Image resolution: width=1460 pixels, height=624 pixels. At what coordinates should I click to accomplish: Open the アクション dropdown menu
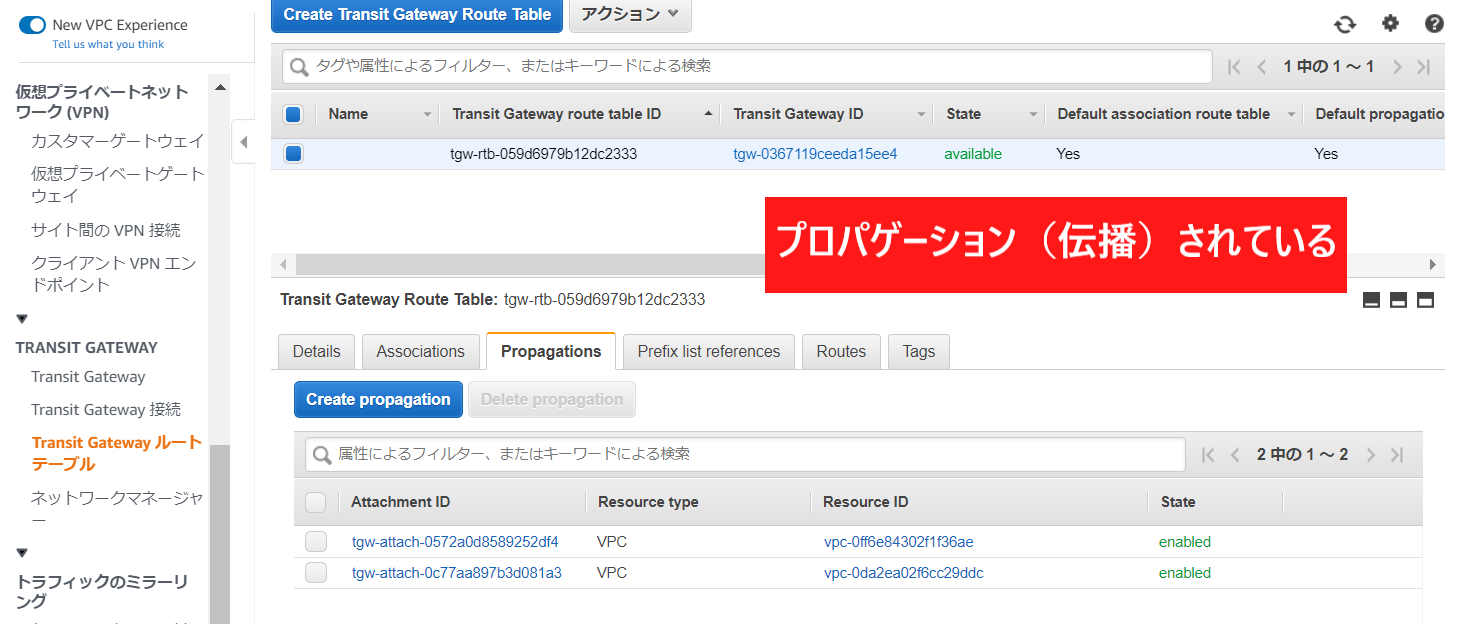pos(630,14)
